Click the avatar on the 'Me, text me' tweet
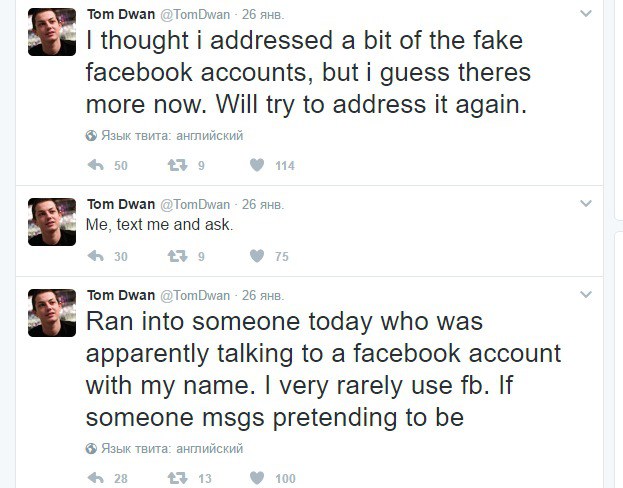 [x=52, y=222]
